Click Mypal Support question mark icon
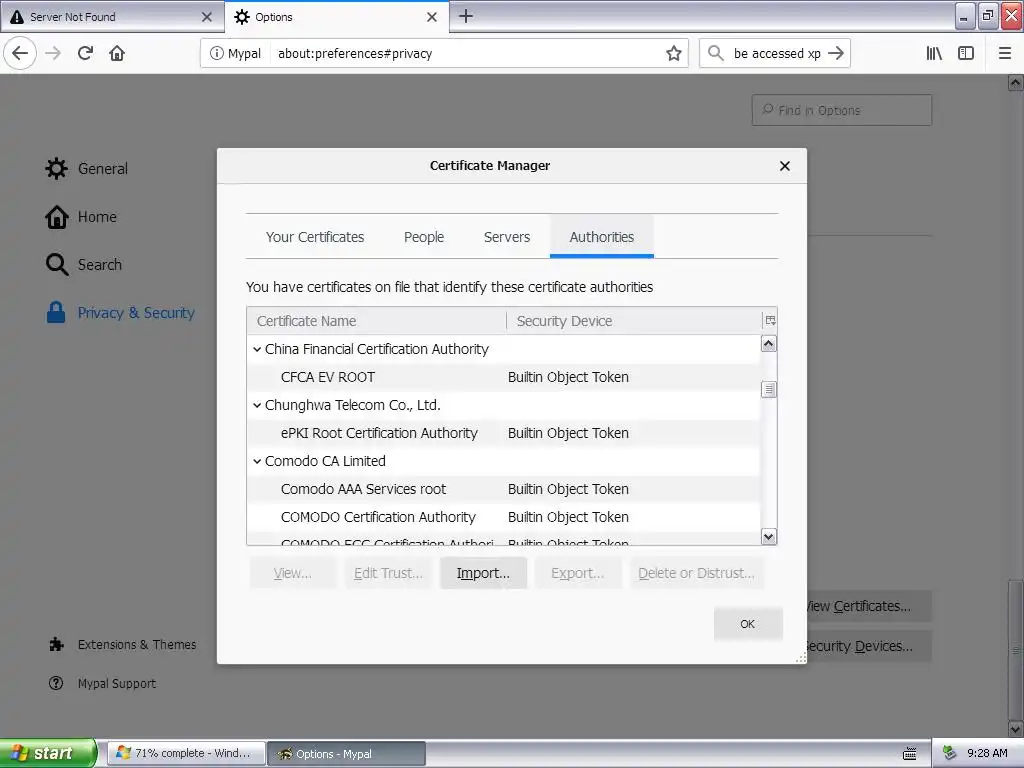Viewport: 1024px width, 768px height. coord(56,683)
